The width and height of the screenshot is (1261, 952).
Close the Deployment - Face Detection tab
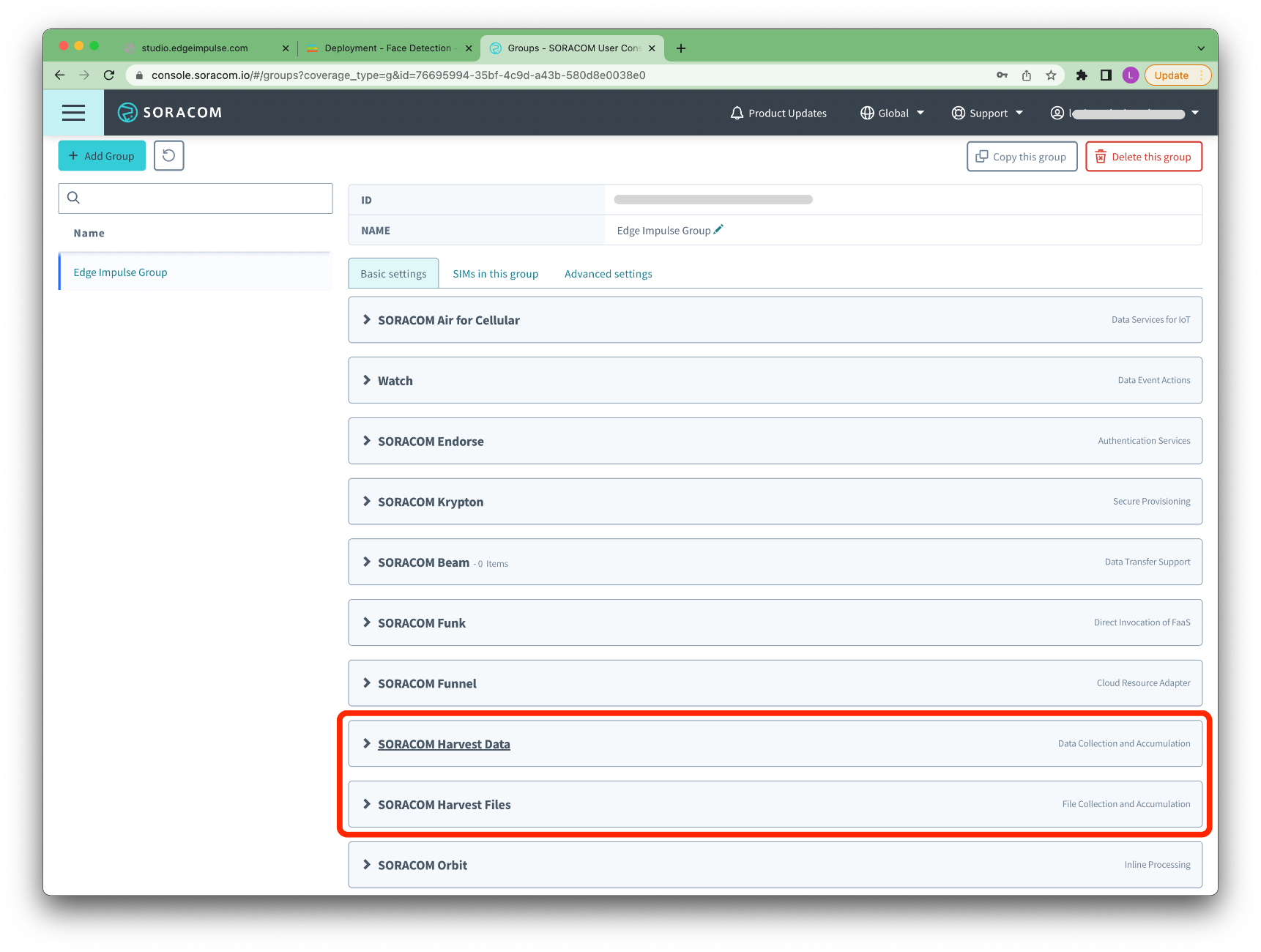(x=469, y=48)
